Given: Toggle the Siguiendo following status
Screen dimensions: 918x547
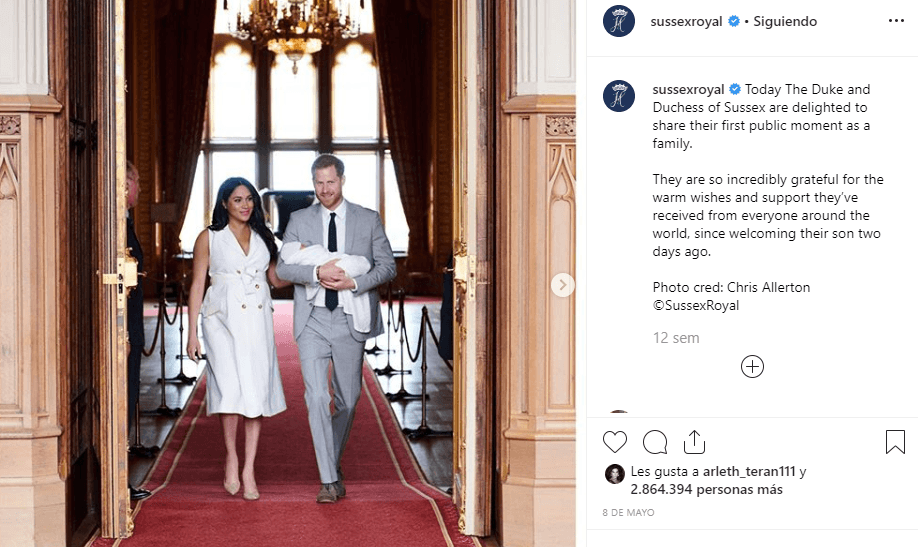Looking at the screenshot, I should [x=785, y=22].
